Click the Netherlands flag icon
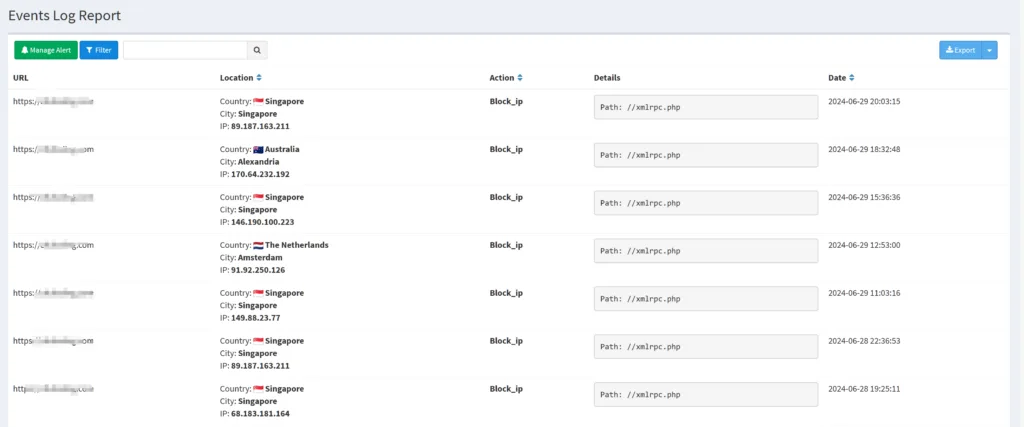Image resolution: width=1024 pixels, height=427 pixels. 258,245
